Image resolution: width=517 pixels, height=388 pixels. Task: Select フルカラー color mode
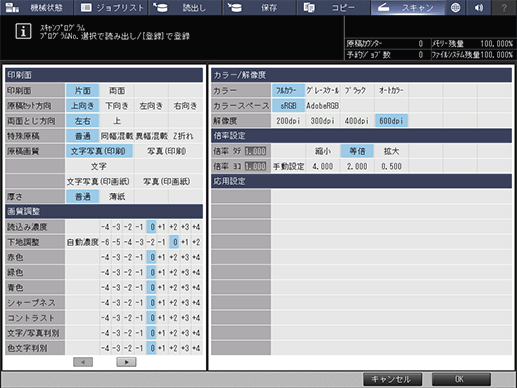pos(288,90)
